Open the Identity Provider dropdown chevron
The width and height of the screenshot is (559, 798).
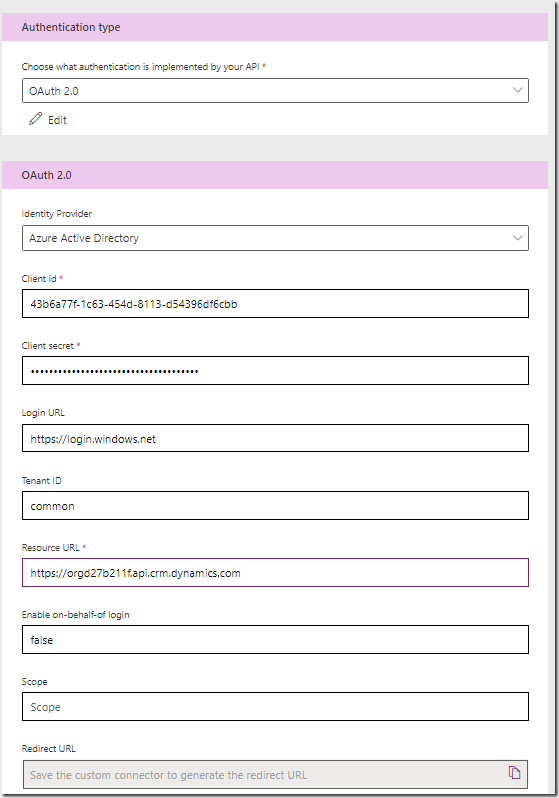point(518,238)
